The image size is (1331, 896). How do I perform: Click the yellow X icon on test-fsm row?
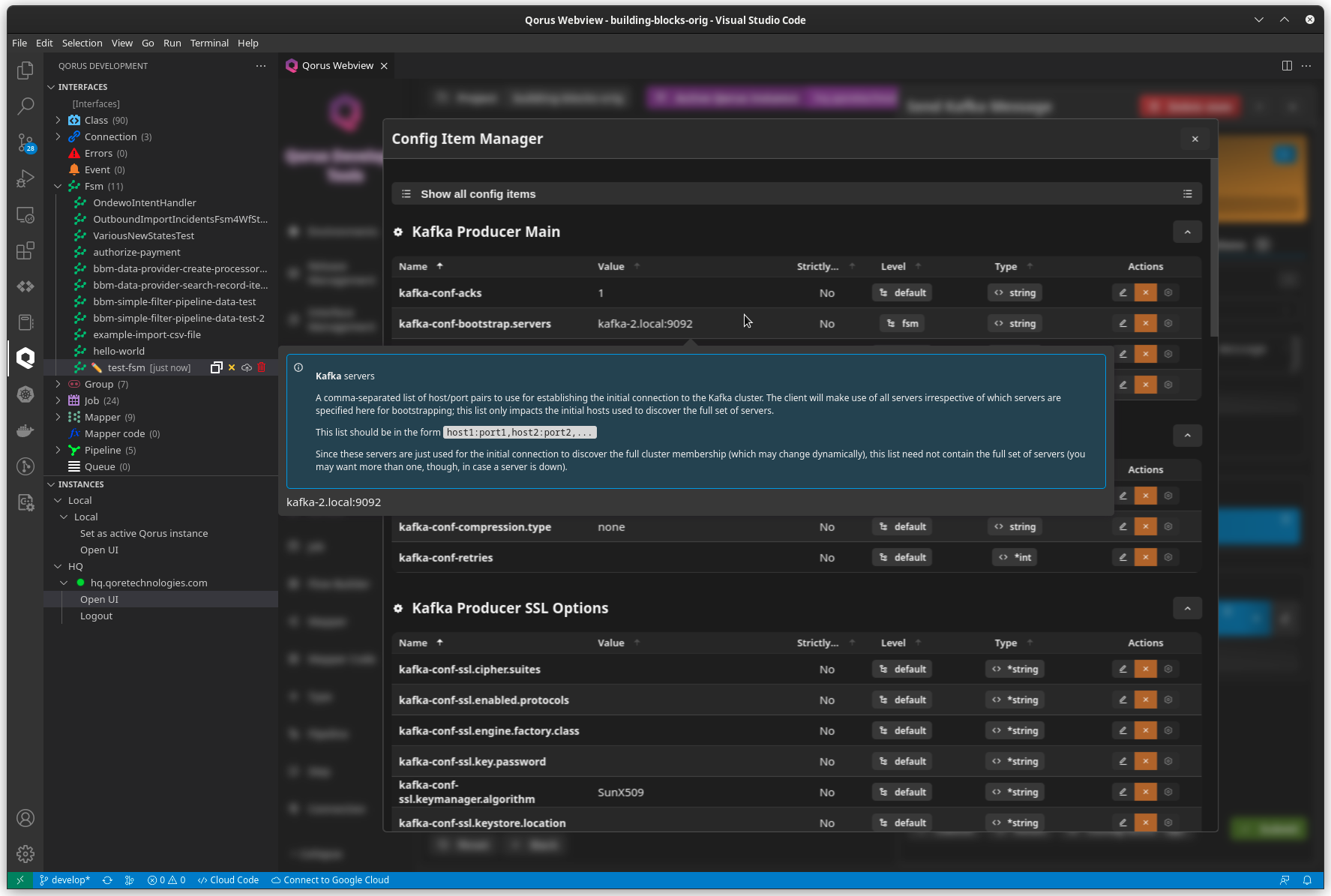(x=232, y=367)
